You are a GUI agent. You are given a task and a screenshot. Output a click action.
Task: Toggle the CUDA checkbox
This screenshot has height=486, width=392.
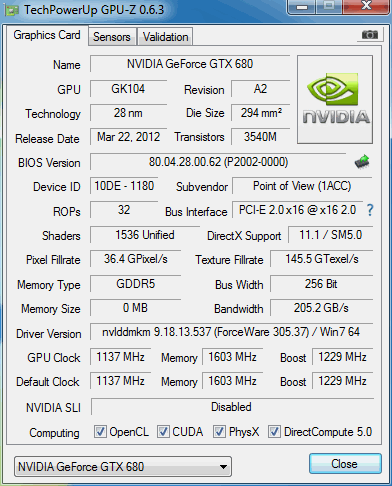pos(163,432)
